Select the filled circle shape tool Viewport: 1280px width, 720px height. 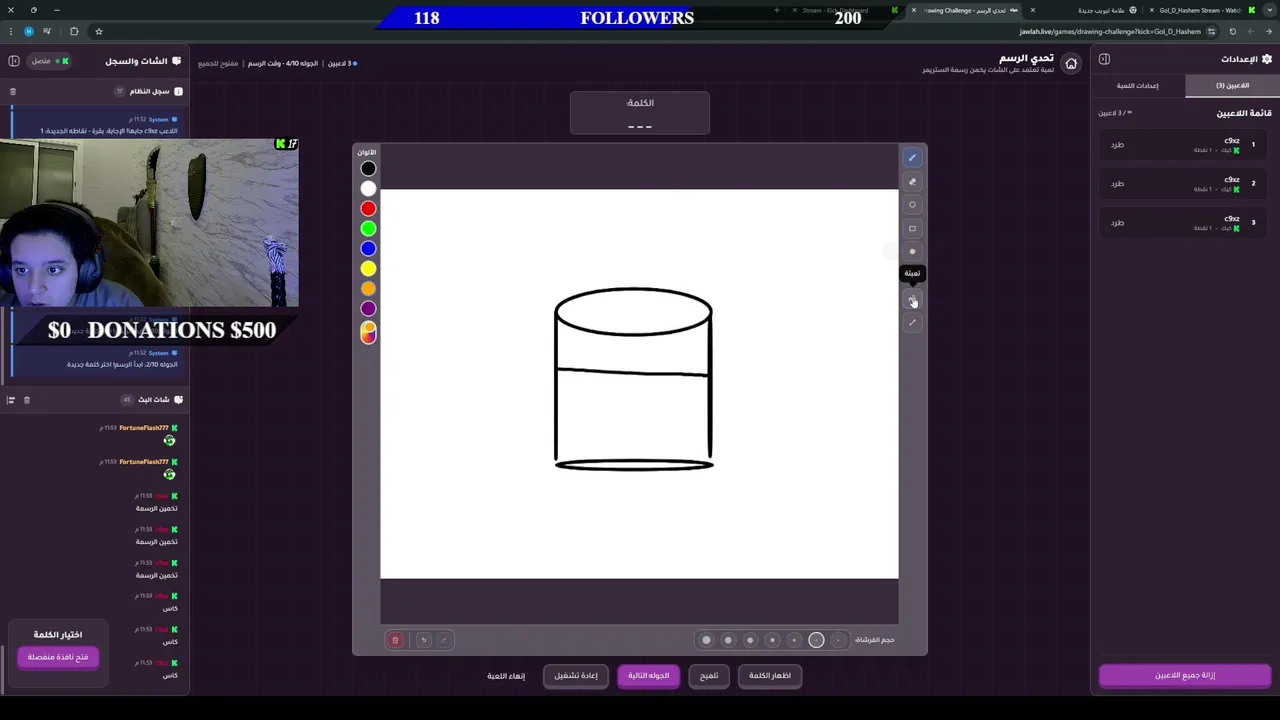tap(912, 252)
